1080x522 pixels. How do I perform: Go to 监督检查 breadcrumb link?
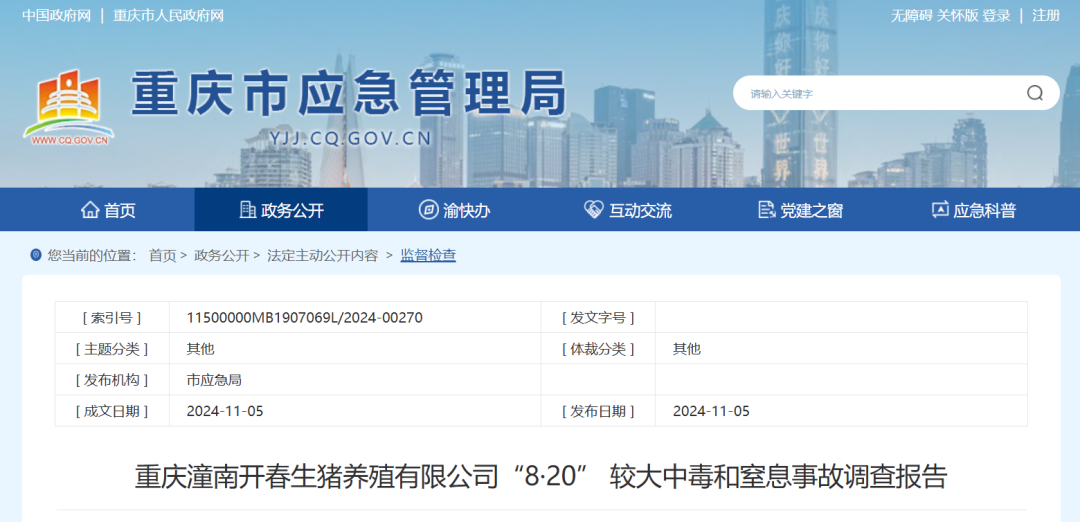[428, 256]
